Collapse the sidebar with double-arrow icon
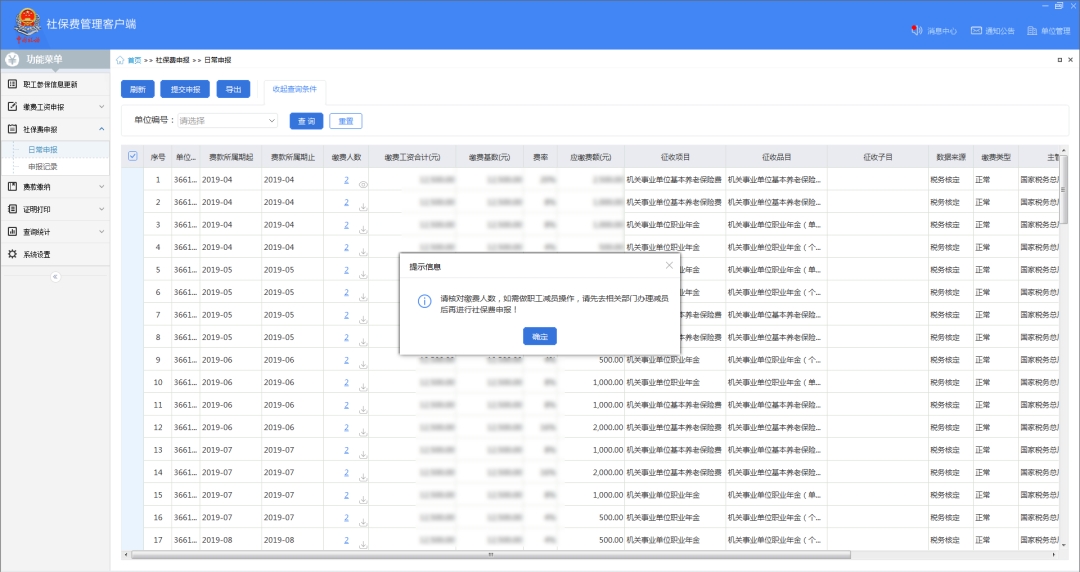Viewport: 1080px width, 572px height. click(x=55, y=276)
